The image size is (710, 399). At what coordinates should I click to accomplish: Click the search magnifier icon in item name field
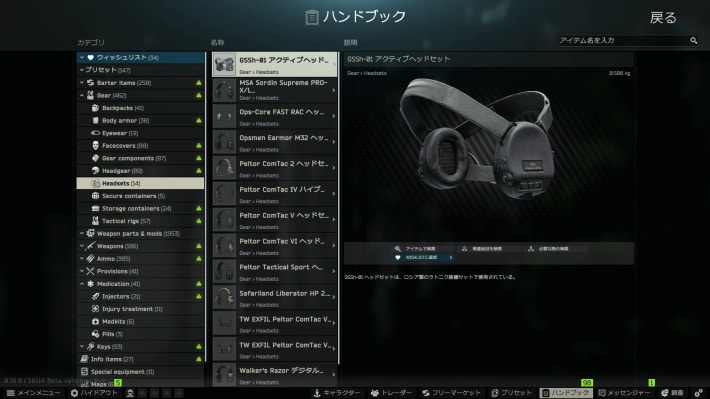click(693, 41)
